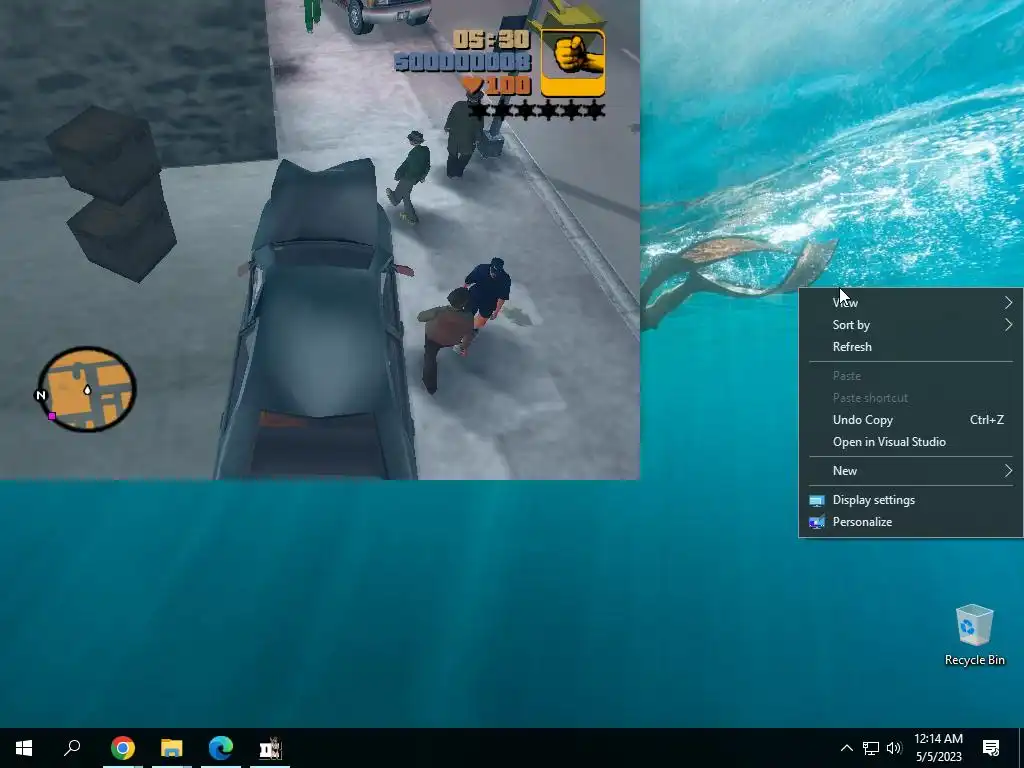
Task: Click the 12:14 AM clock and date
Action: point(938,748)
